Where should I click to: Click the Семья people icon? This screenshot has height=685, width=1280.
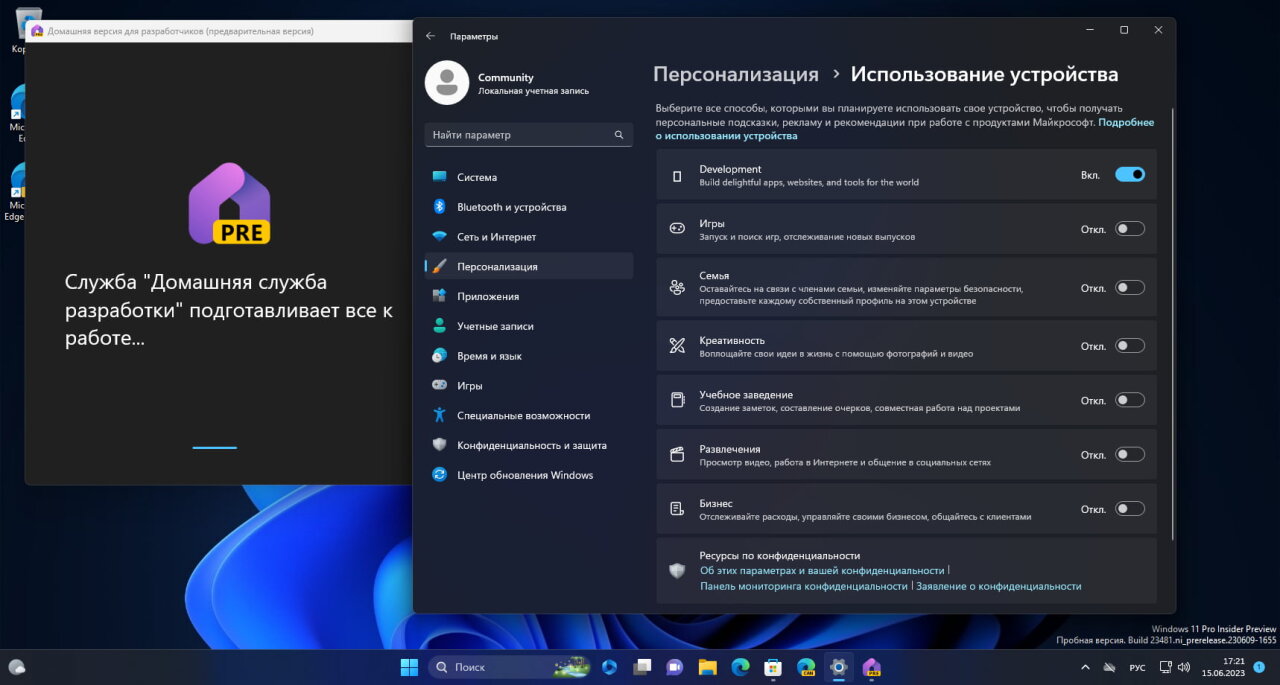point(677,288)
